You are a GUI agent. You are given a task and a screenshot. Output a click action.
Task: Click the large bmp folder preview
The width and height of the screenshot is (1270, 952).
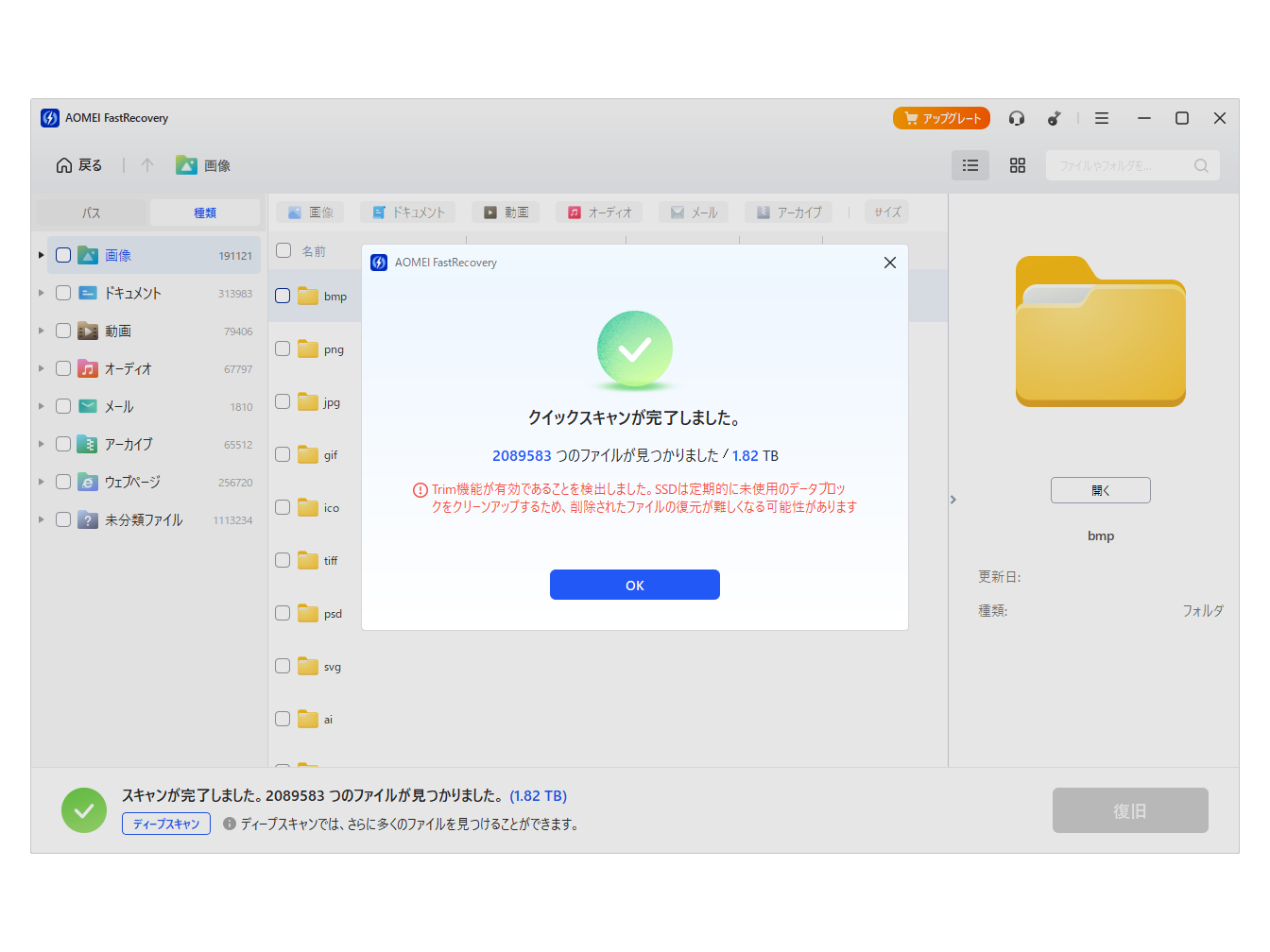click(1101, 331)
